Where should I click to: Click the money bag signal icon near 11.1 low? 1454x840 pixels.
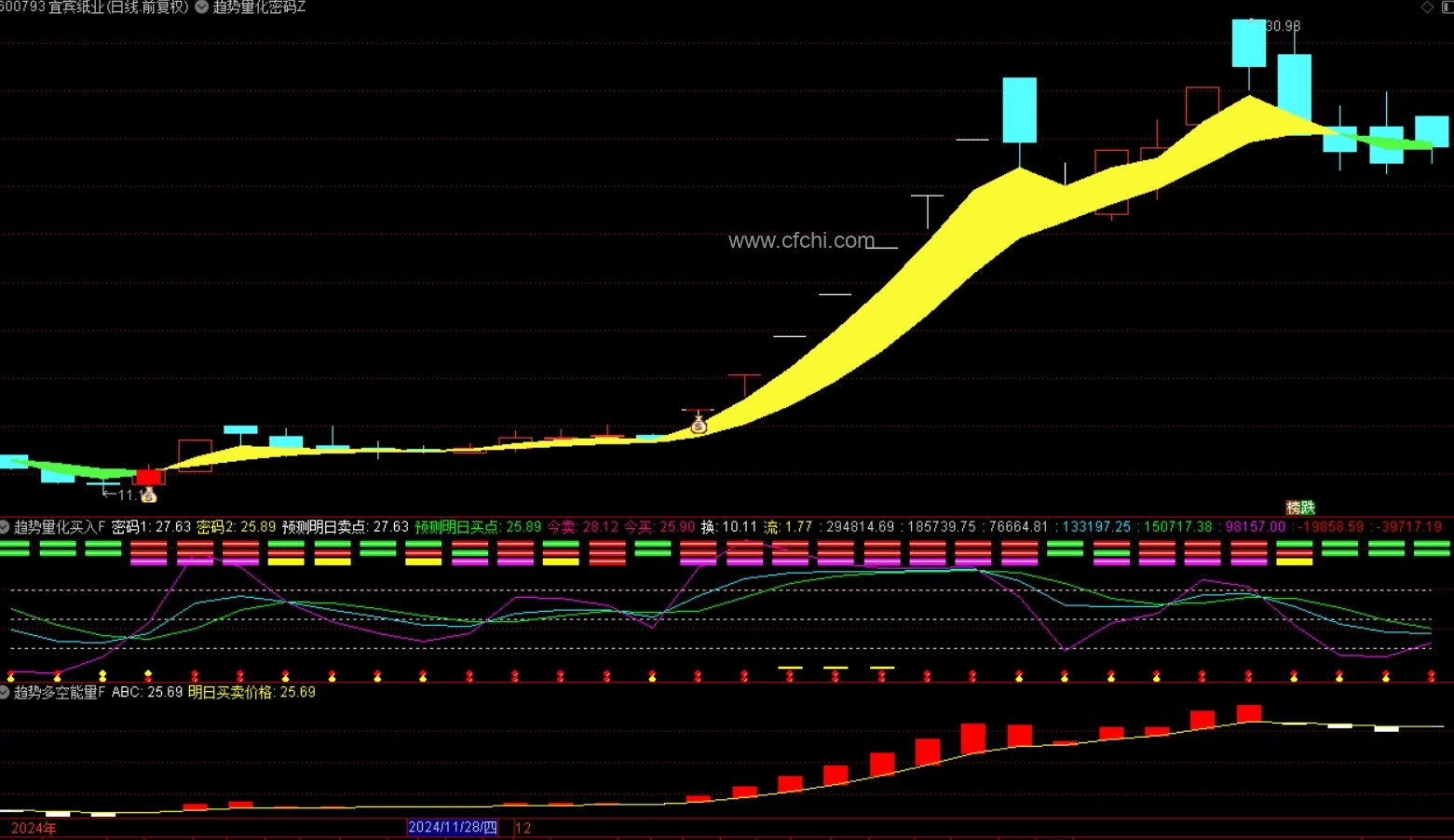pos(149,495)
